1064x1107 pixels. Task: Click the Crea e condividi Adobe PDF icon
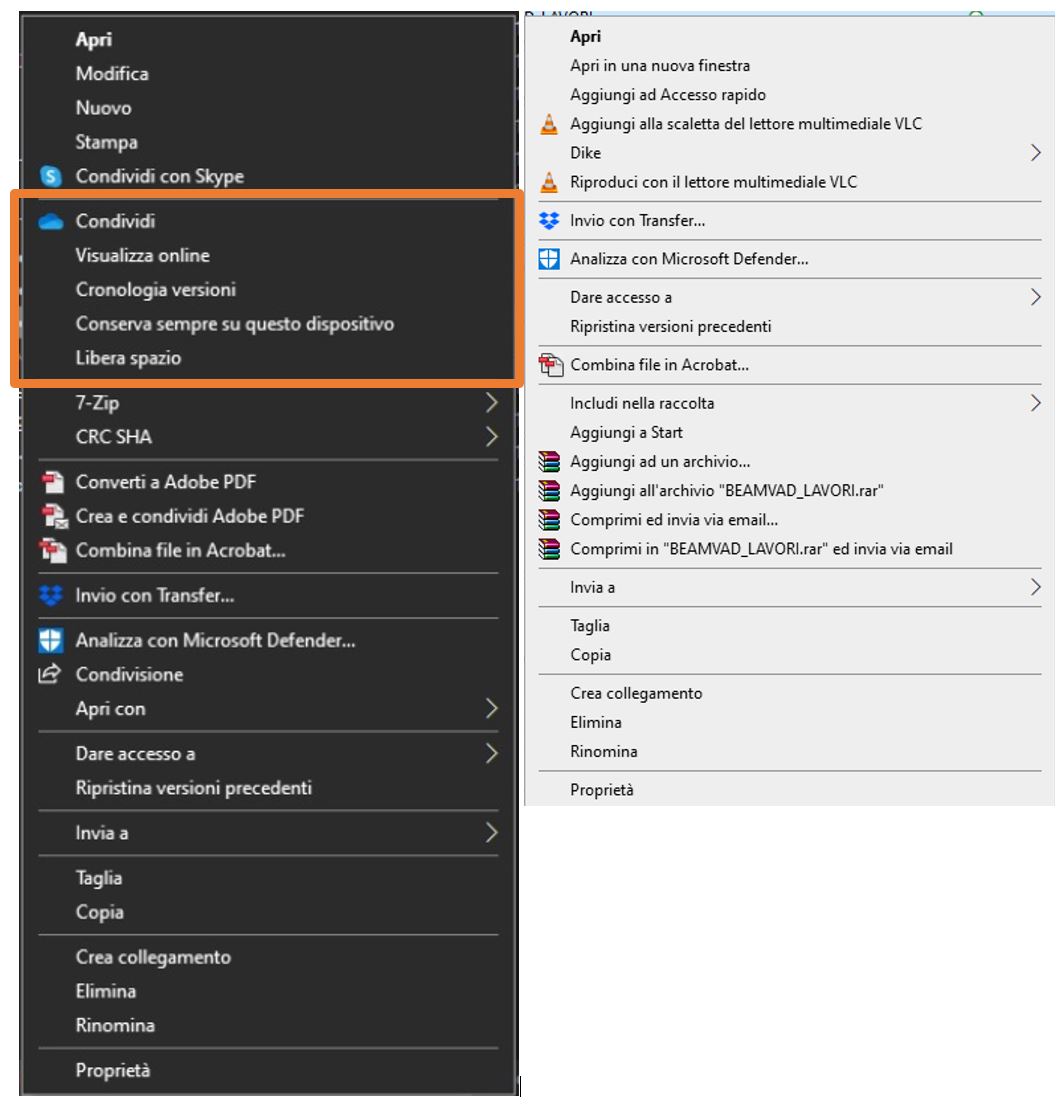click(52, 516)
